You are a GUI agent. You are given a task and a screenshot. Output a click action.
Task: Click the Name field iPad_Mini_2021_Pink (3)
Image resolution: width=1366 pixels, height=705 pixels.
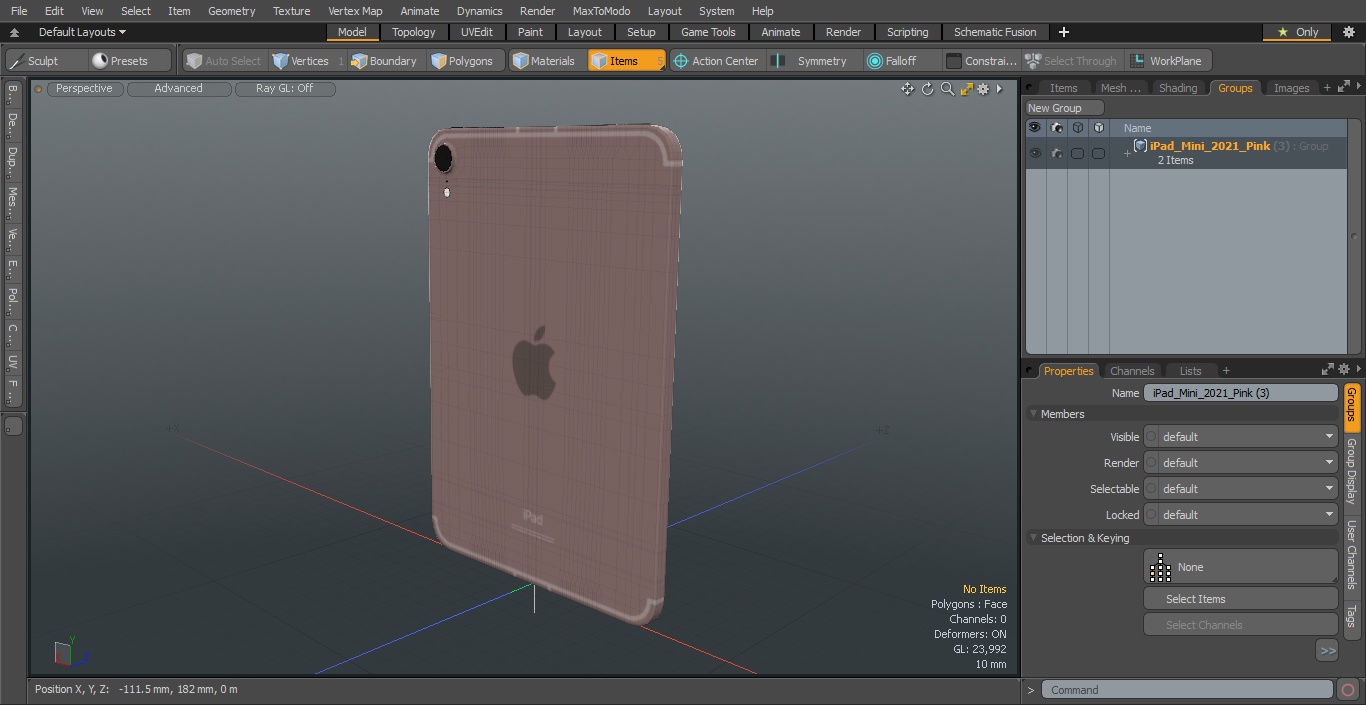1240,393
